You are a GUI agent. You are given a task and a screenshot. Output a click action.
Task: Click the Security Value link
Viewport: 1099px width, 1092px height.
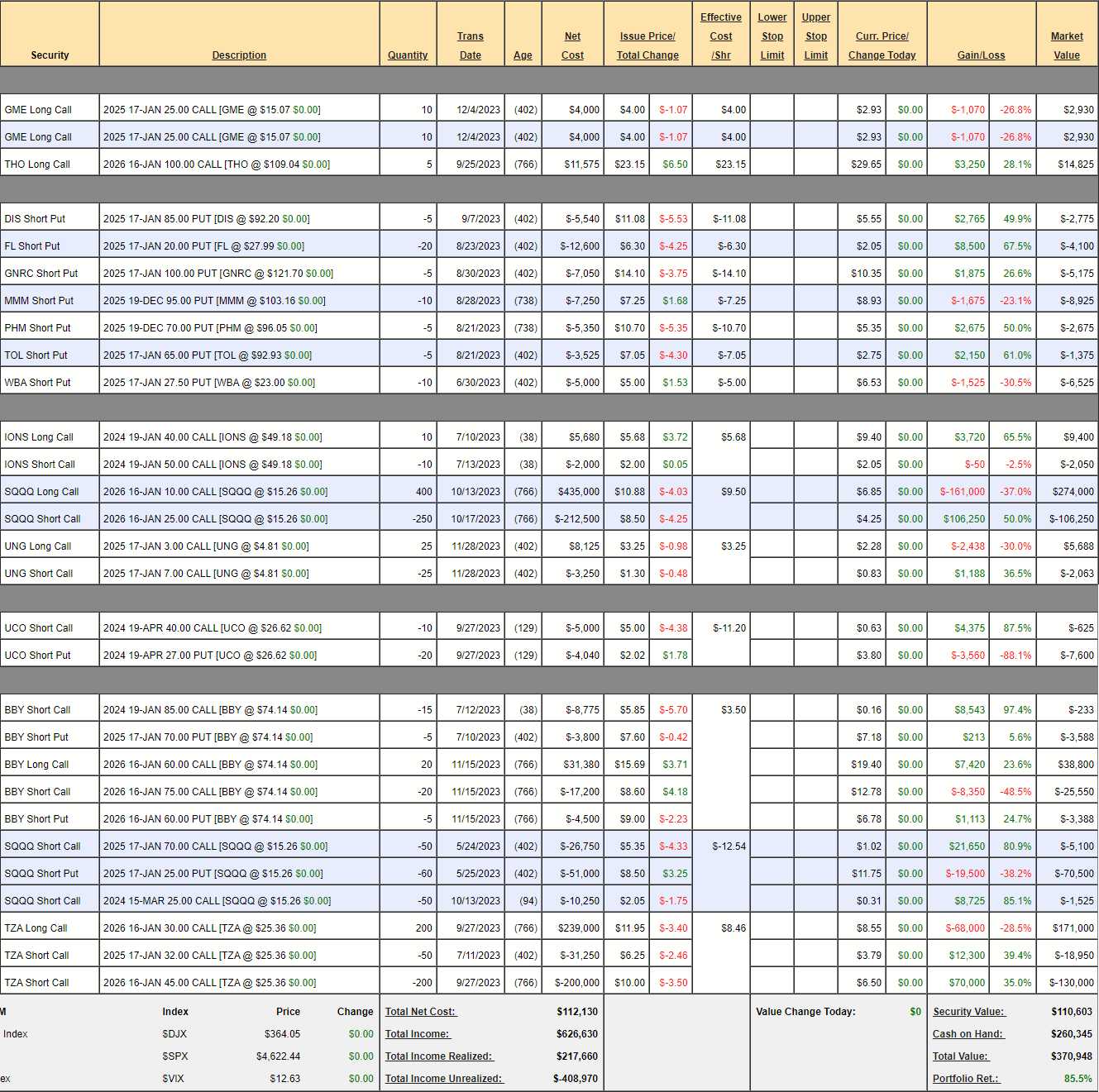point(968,1012)
